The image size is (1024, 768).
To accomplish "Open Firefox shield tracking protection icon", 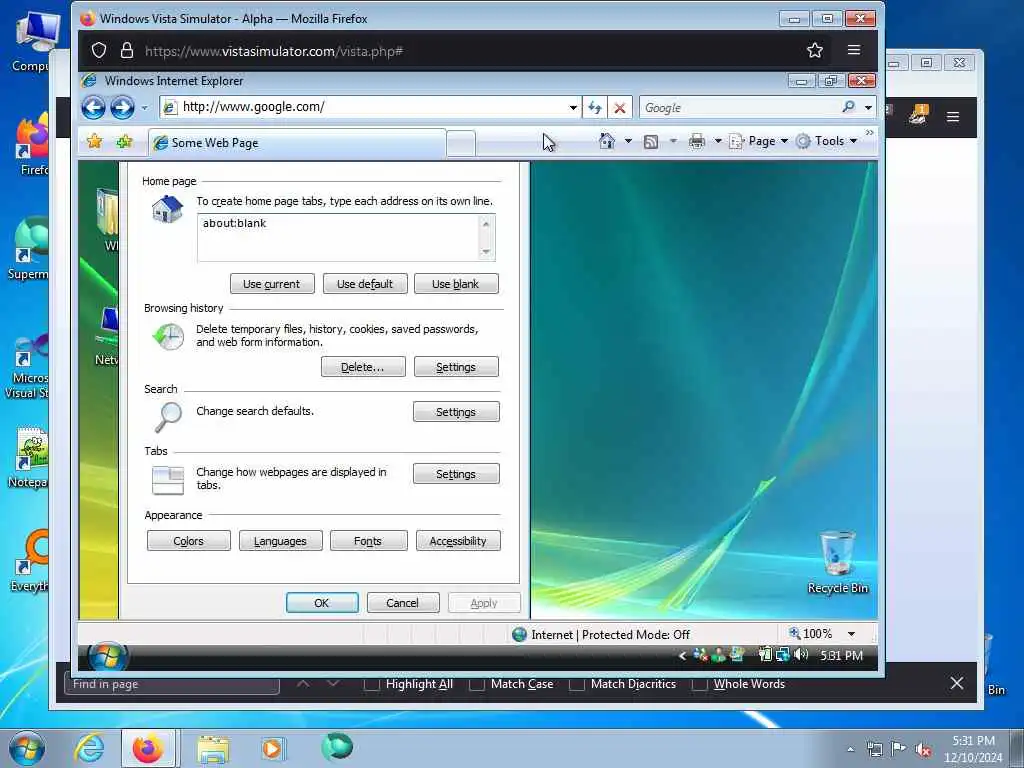I will 99,50.
